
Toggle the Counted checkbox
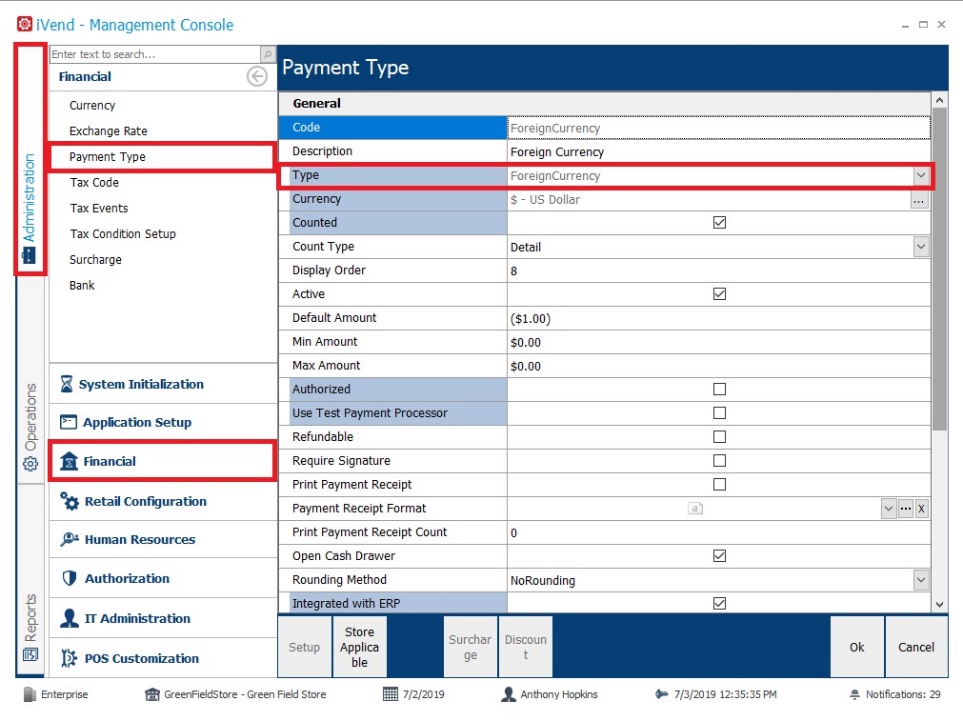(x=720, y=222)
